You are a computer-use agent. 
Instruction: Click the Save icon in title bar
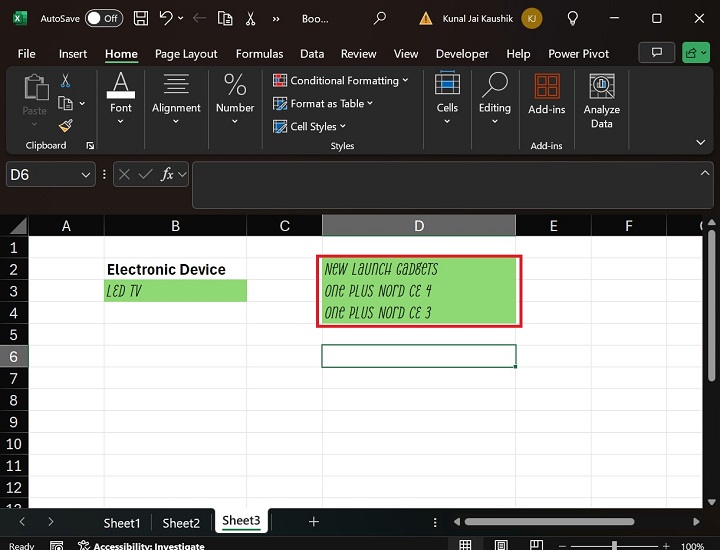[x=141, y=18]
